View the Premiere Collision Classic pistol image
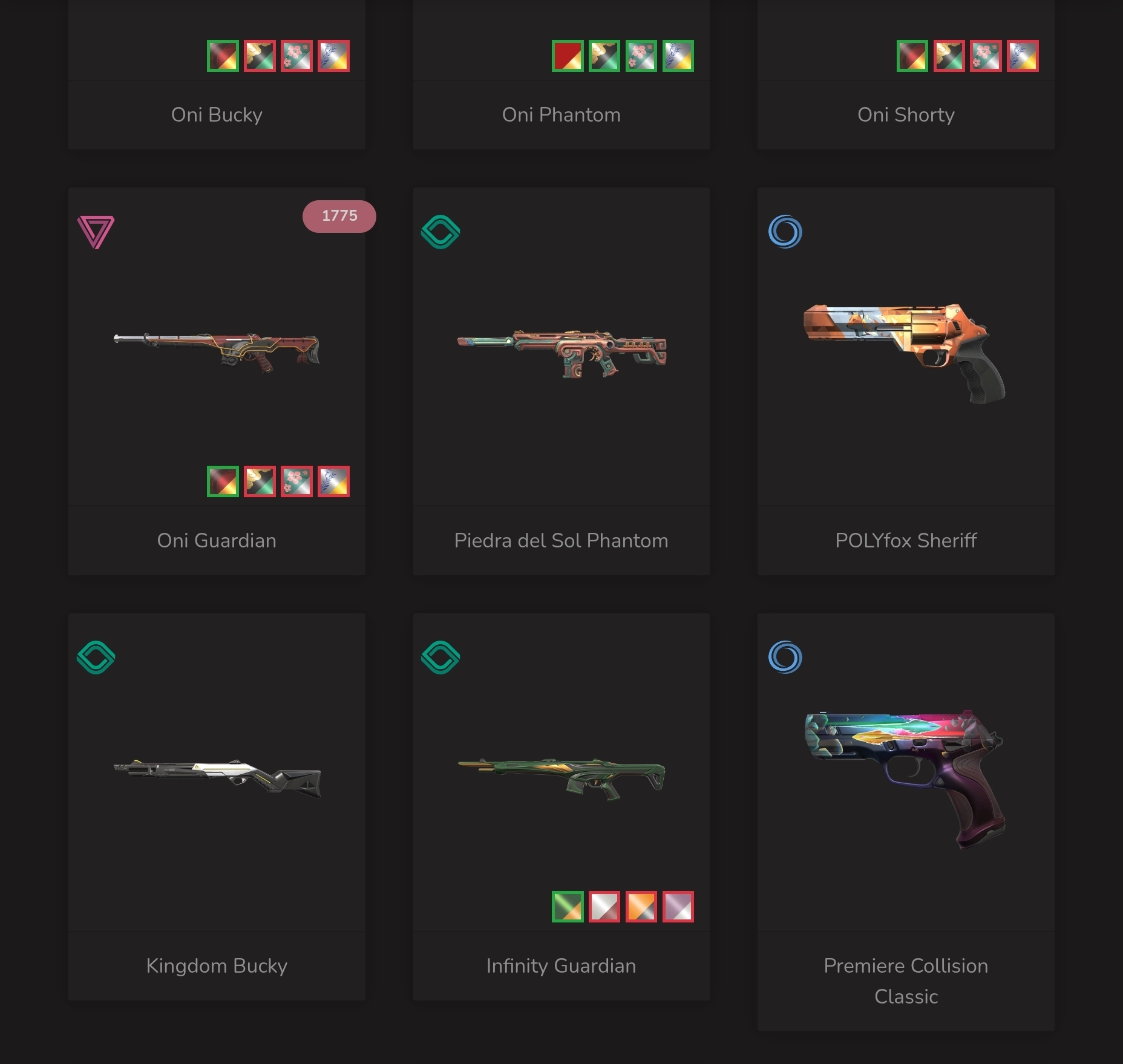Screen dimensions: 1123x1064 pyautogui.click(x=905, y=780)
